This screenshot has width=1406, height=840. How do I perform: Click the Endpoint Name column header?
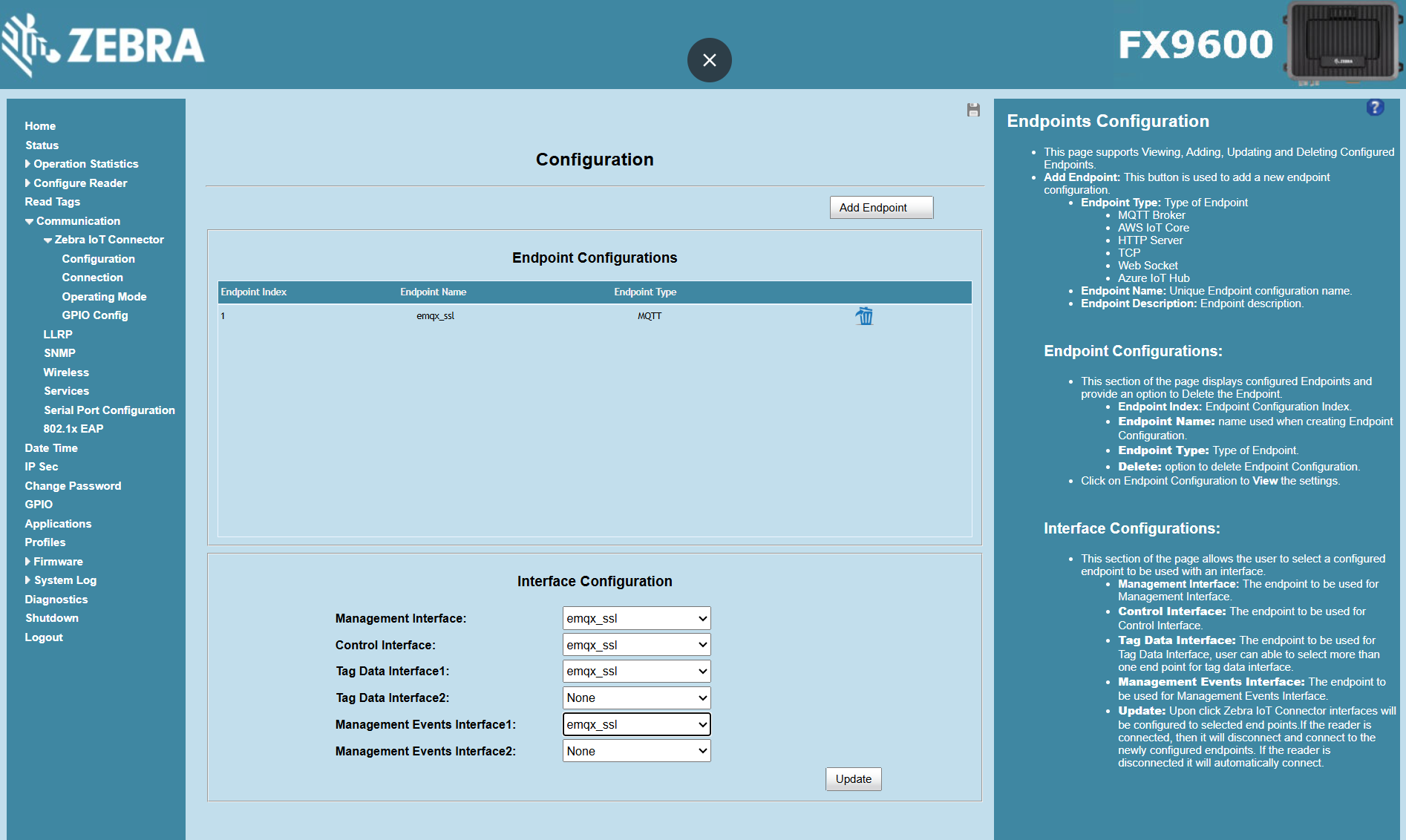[433, 292]
